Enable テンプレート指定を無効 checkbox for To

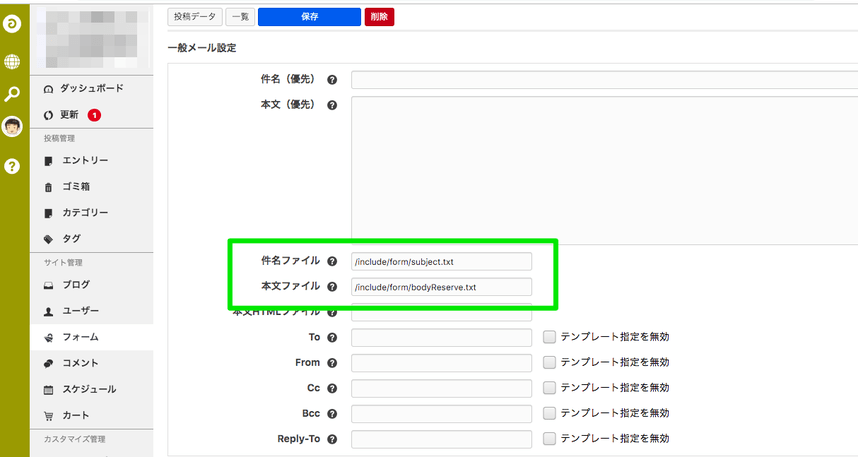pos(549,337)
